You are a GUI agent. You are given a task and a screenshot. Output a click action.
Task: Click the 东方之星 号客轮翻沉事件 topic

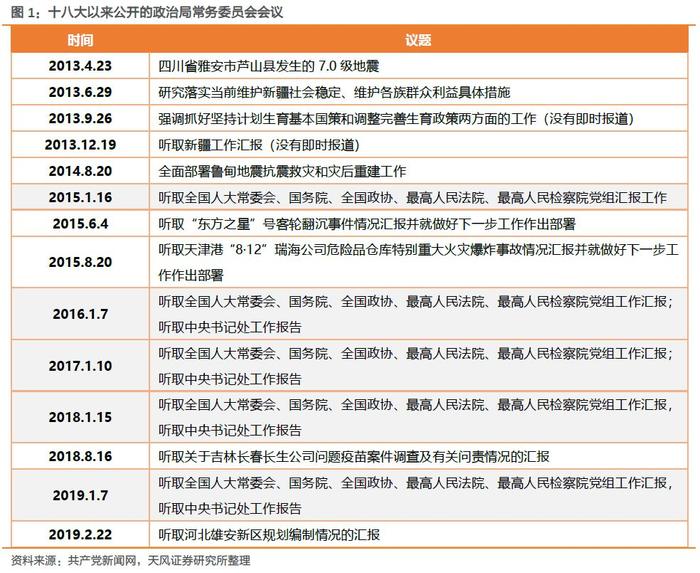[367, 224]
